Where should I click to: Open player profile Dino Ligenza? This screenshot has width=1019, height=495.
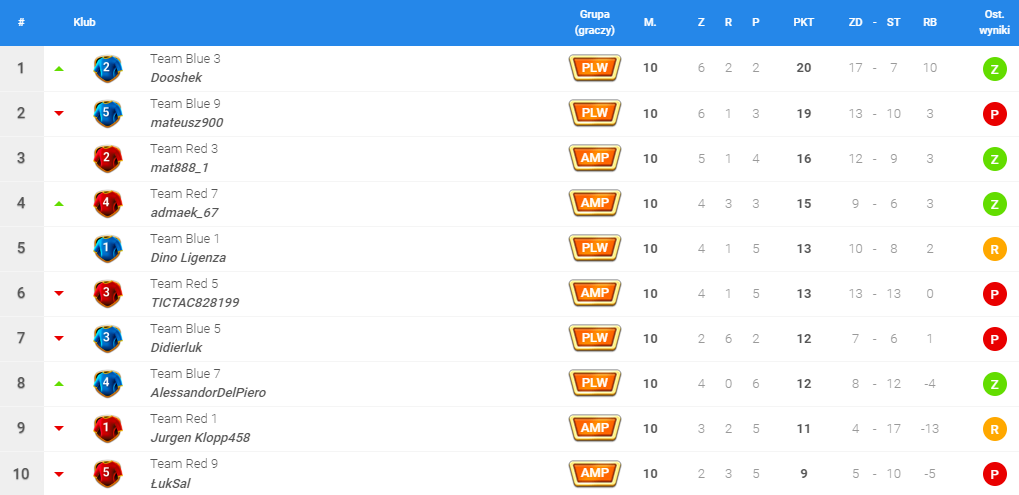pos(188,257)
